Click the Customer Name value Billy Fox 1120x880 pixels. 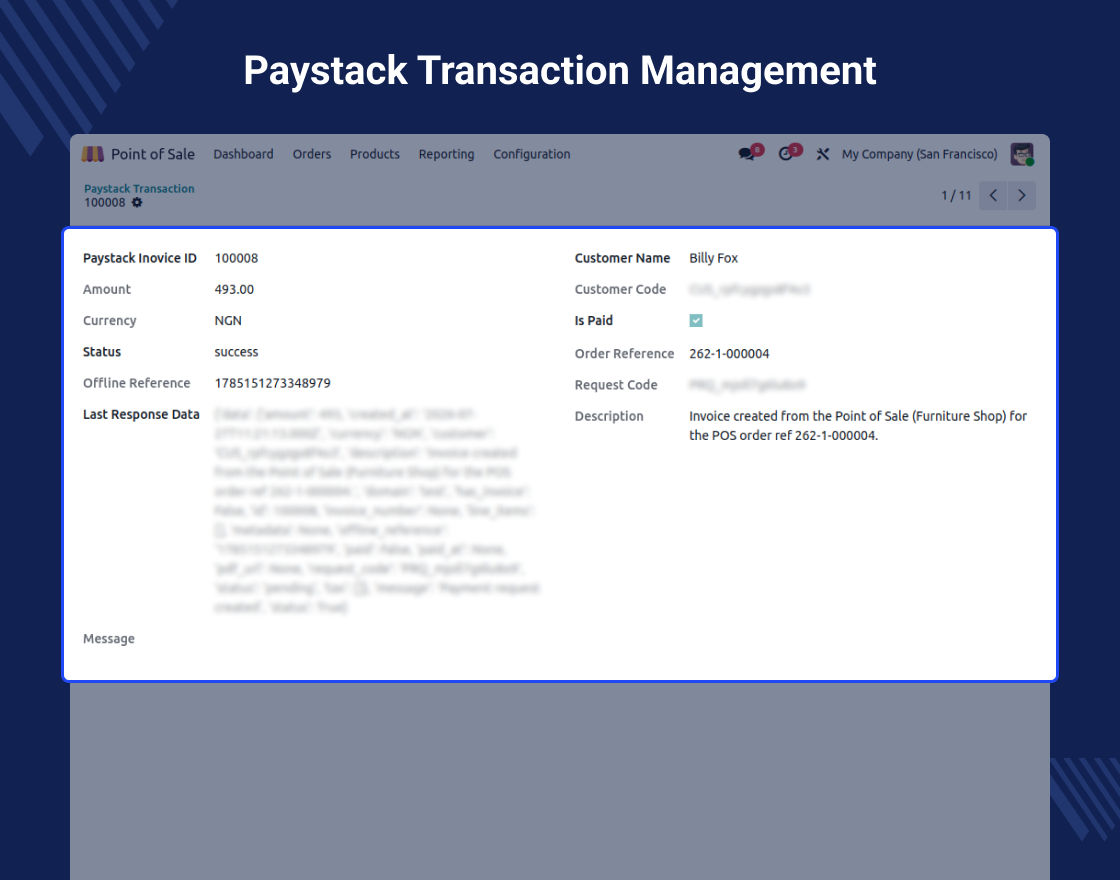[x=714, y=258]
